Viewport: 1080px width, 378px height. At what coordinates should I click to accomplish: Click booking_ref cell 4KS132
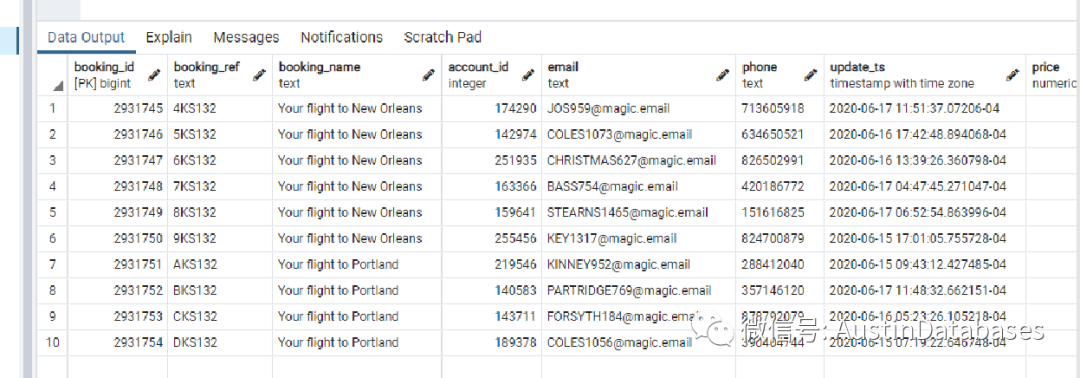click(x=220, y=108)
